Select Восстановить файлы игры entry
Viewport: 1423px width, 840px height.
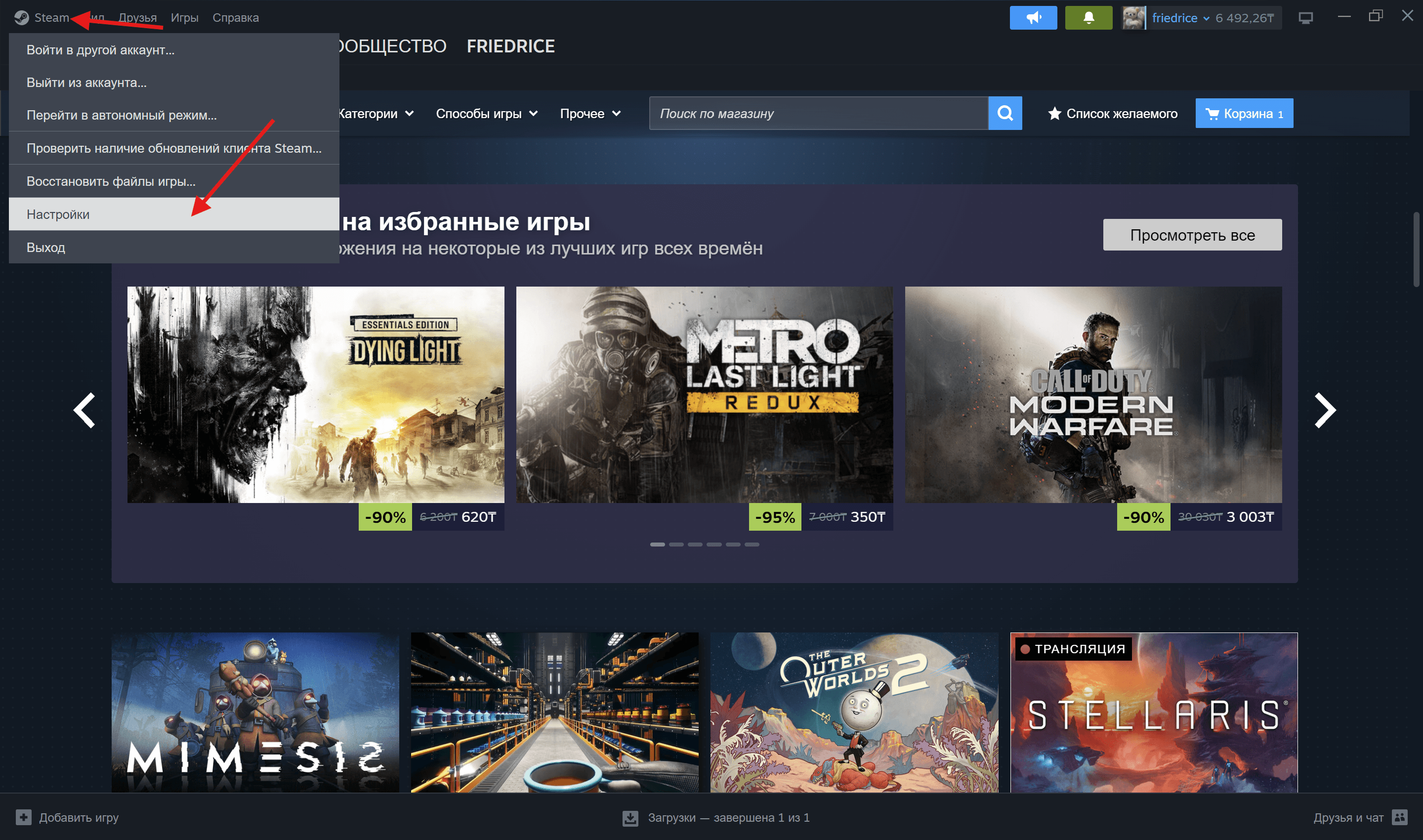point(174,181)
